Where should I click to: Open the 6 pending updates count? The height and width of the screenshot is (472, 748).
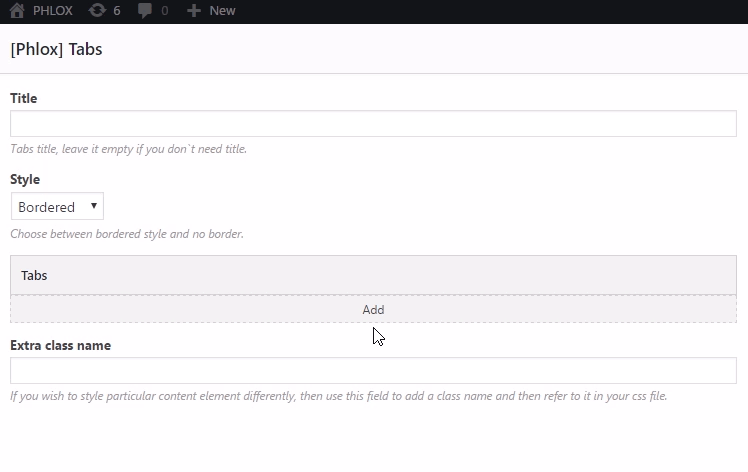[x=117, y=10]
